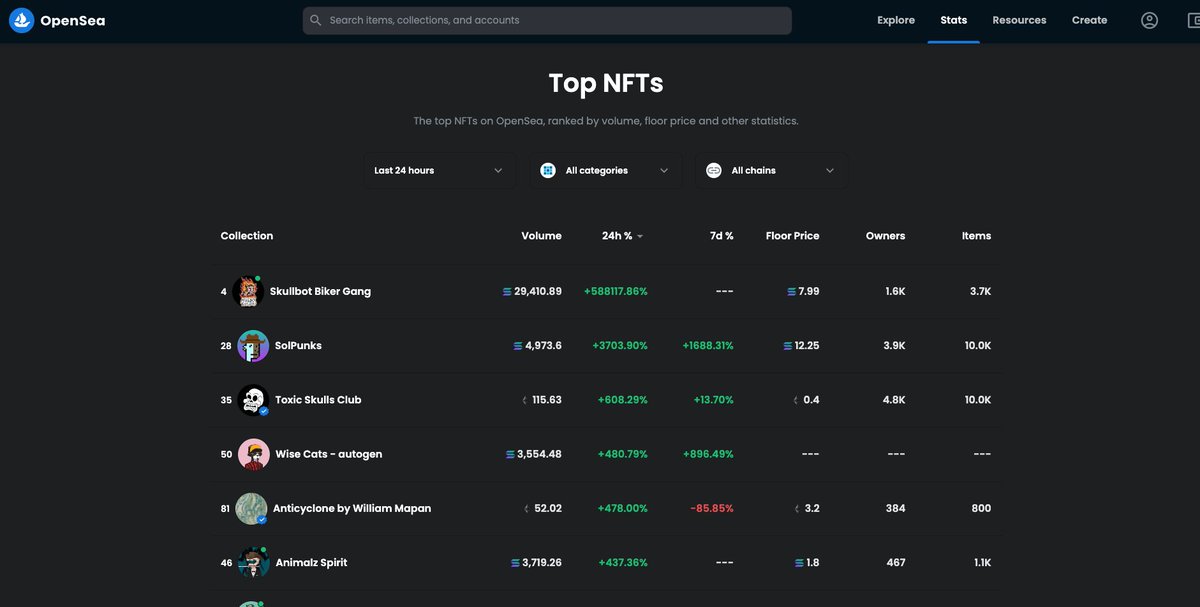Image resolution: width=1200 pixels, height=607 pixels.
Task: Open the Last 24 hours dropdown
Action: coord(439,171)
